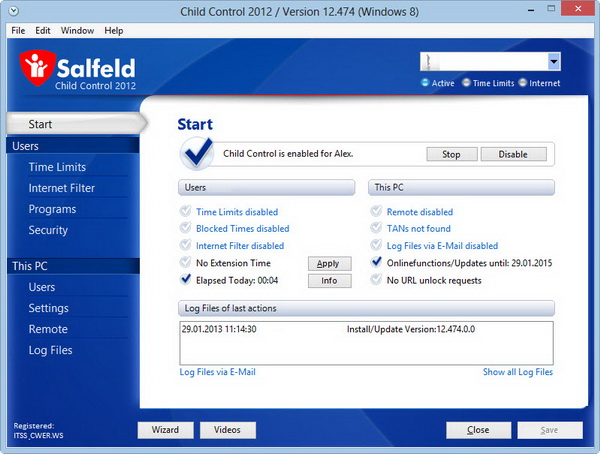Click the large blue checkmark status icon
This screenshot has width=600, height=454.
(197, 154)
